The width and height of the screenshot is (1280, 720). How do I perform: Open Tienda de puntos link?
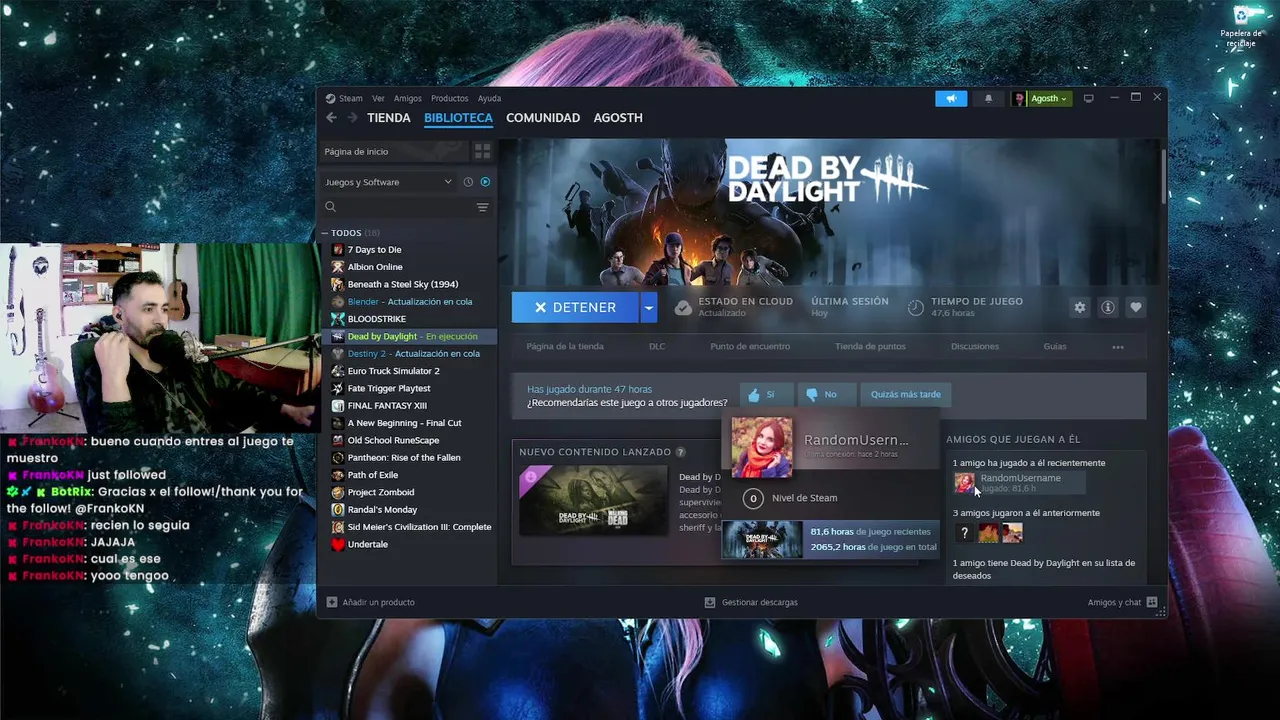click(870, 346)
